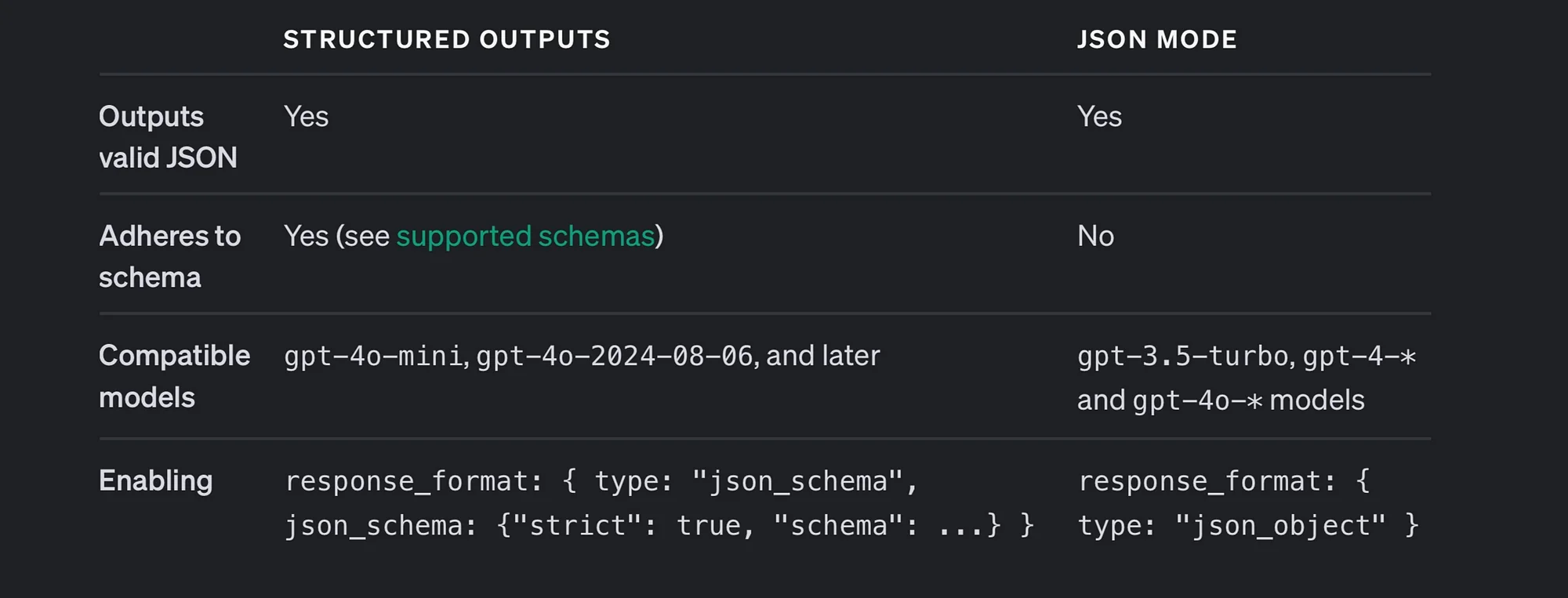Click the "STRUCTURED OUTPUTS" column header
Screen dimensions: 1568x598
446,40
